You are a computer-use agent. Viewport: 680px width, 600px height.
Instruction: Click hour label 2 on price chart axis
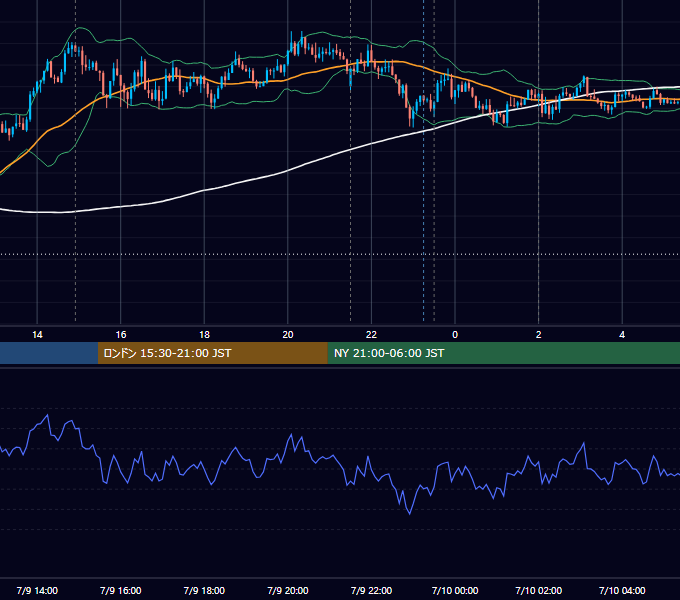(539, 335)
